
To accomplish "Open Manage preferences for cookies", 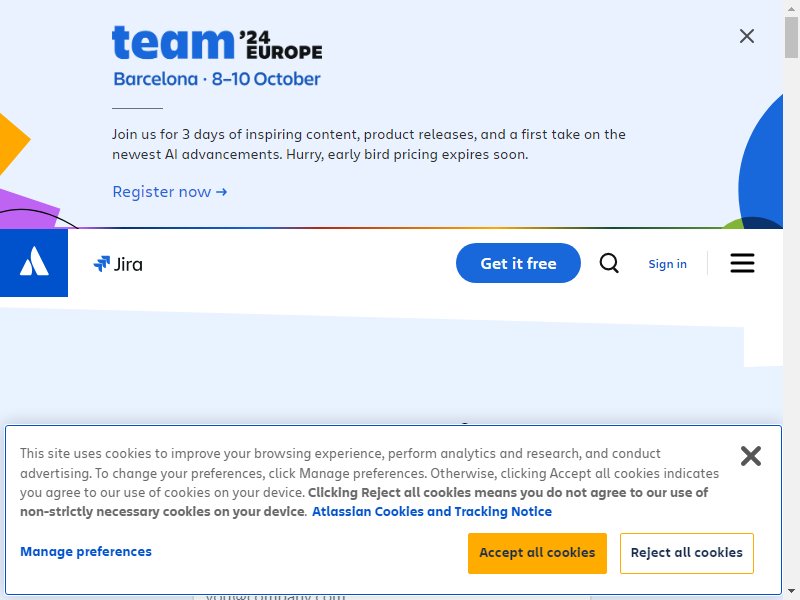I will (86, 552).
